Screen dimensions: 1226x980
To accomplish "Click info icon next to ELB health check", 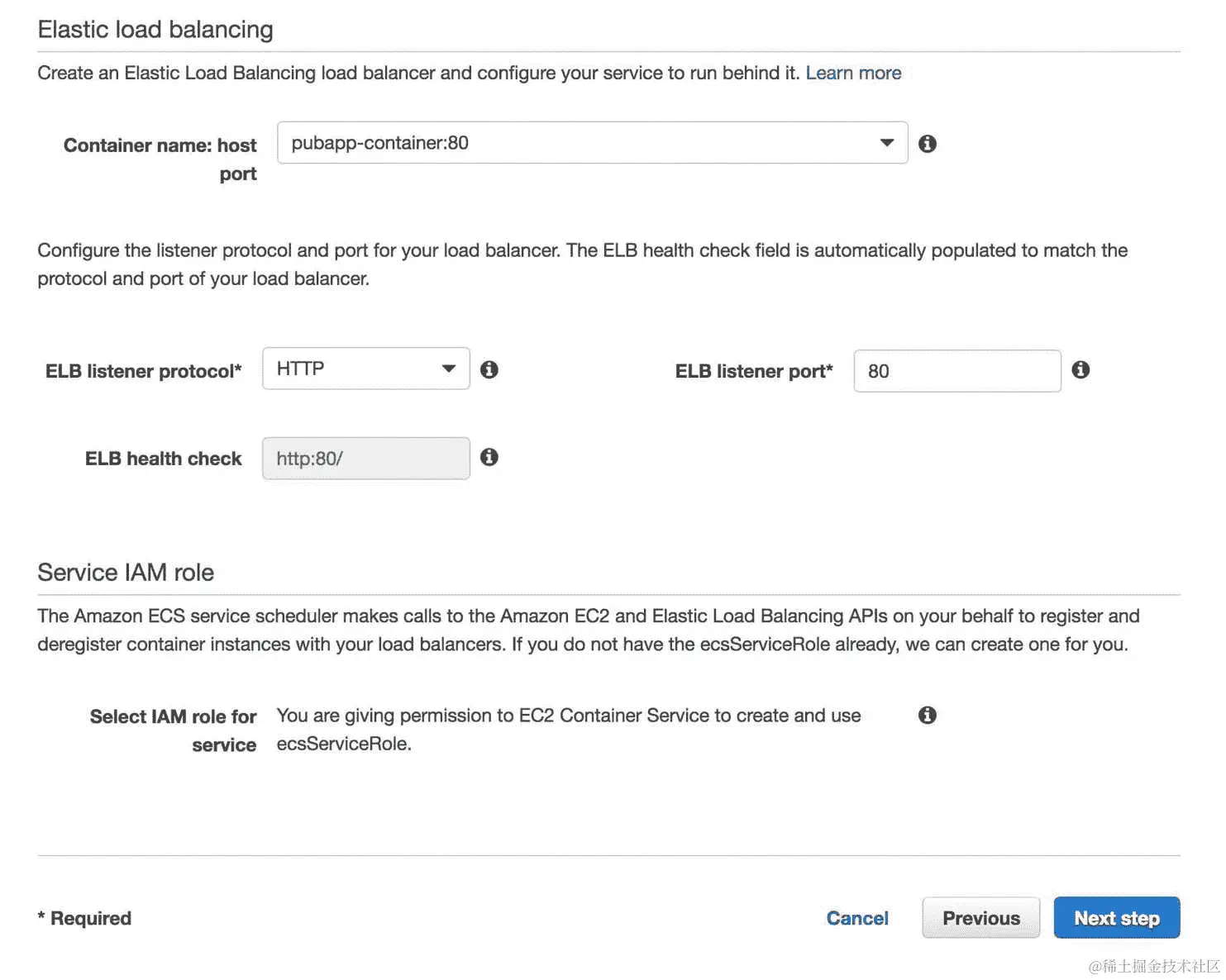I will [x=489, y=457].
